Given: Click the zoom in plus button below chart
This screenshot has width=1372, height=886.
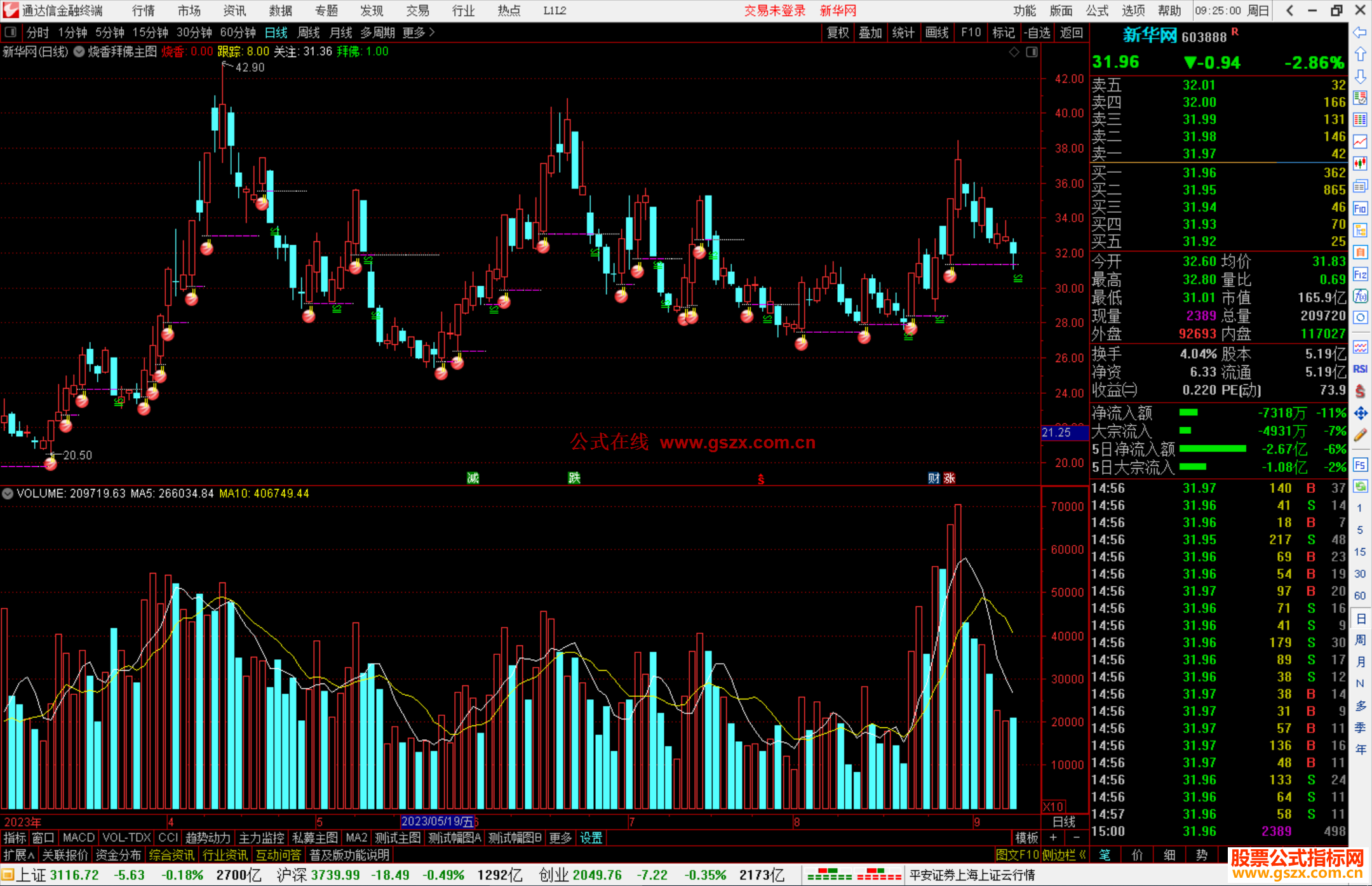Looking at the screenshot, I should click(x=1053, y=838).
